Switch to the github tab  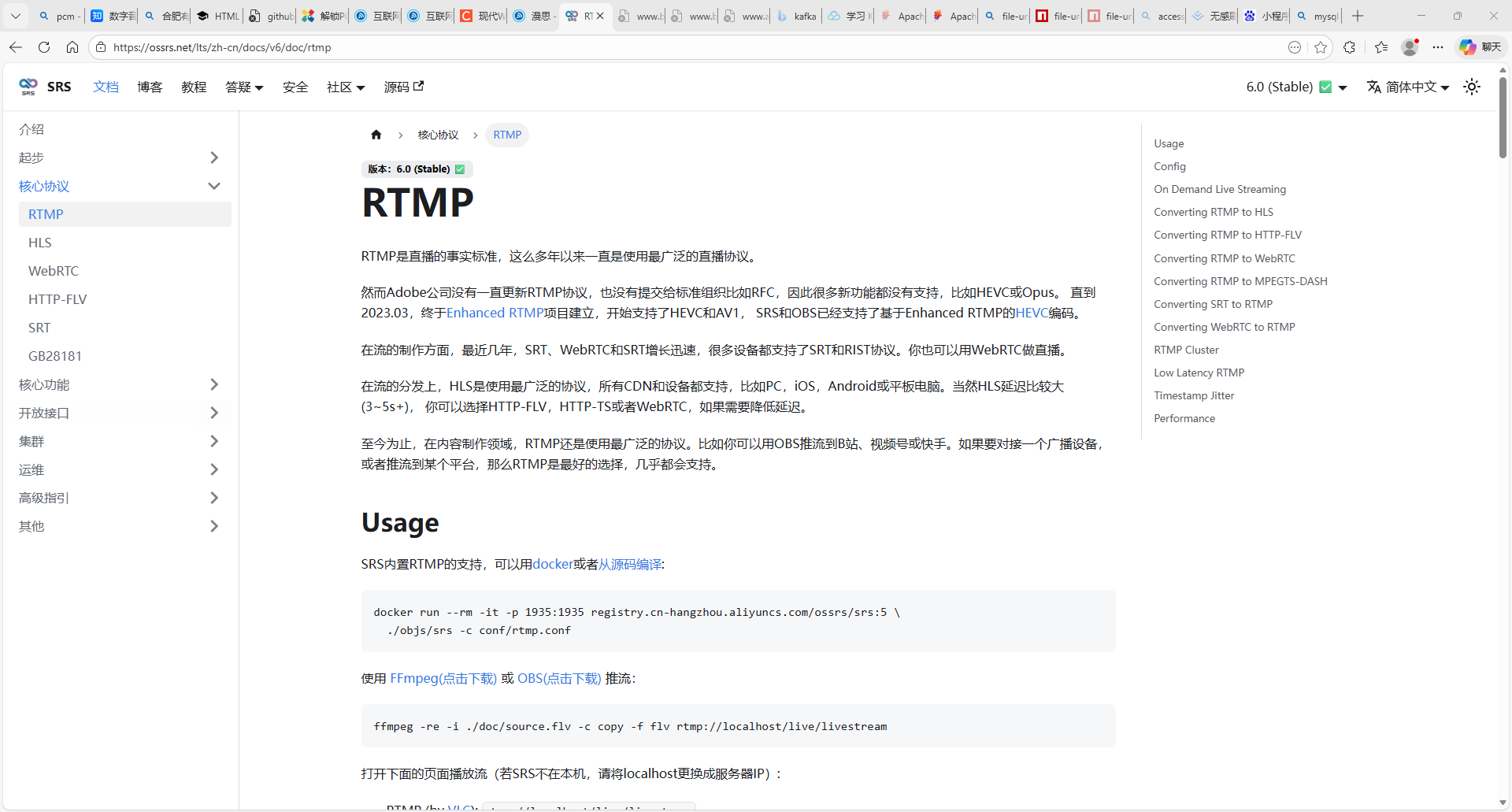270,16
